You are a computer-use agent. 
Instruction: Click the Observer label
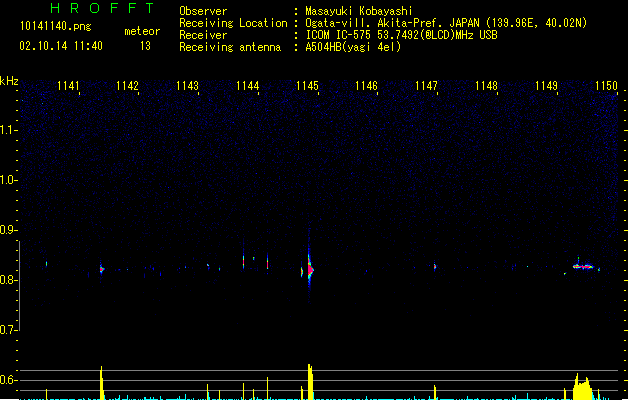point(203,11)
